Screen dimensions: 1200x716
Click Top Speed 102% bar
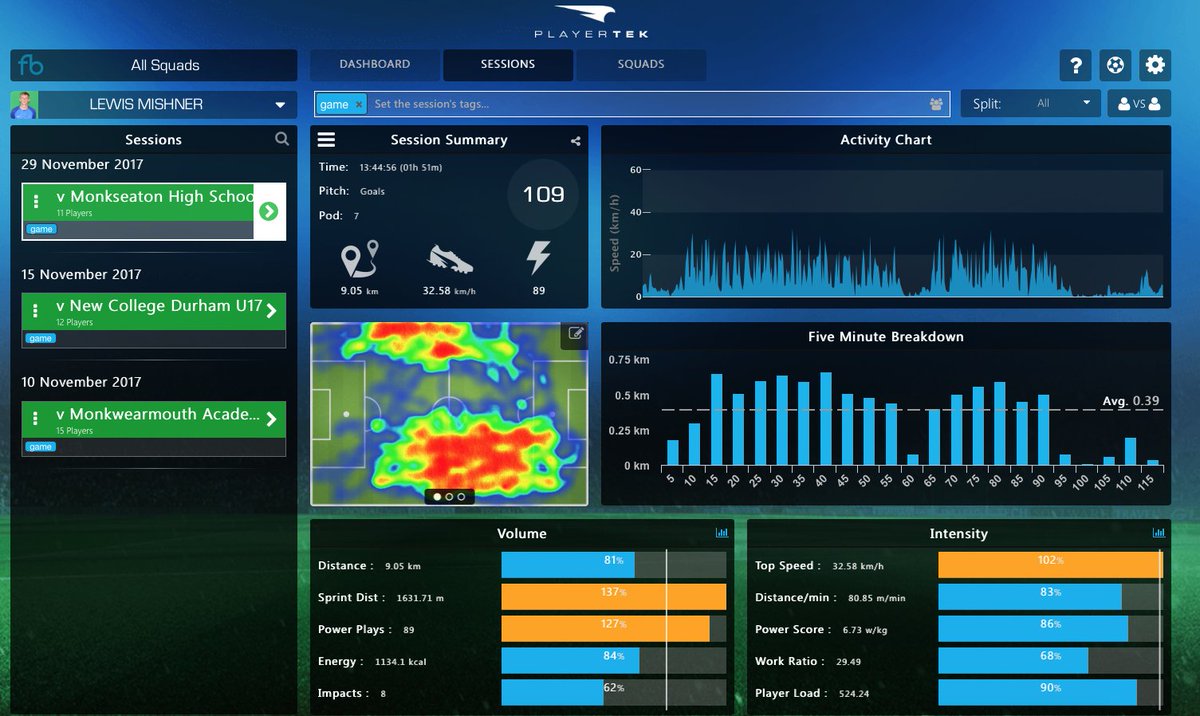tap(1050, 566)
